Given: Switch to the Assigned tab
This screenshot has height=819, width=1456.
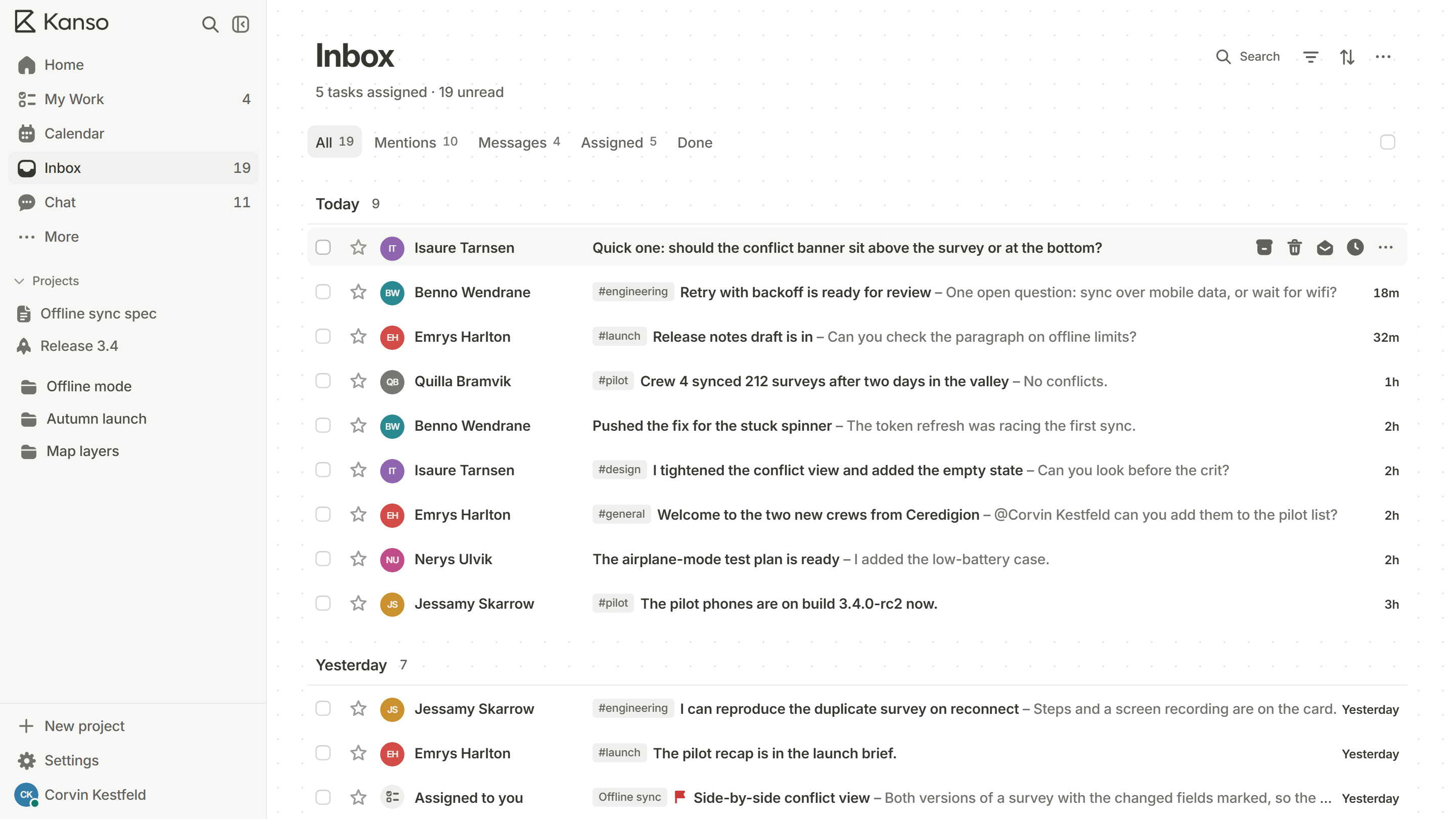Looking at the screenshot, I should [619, 143].
